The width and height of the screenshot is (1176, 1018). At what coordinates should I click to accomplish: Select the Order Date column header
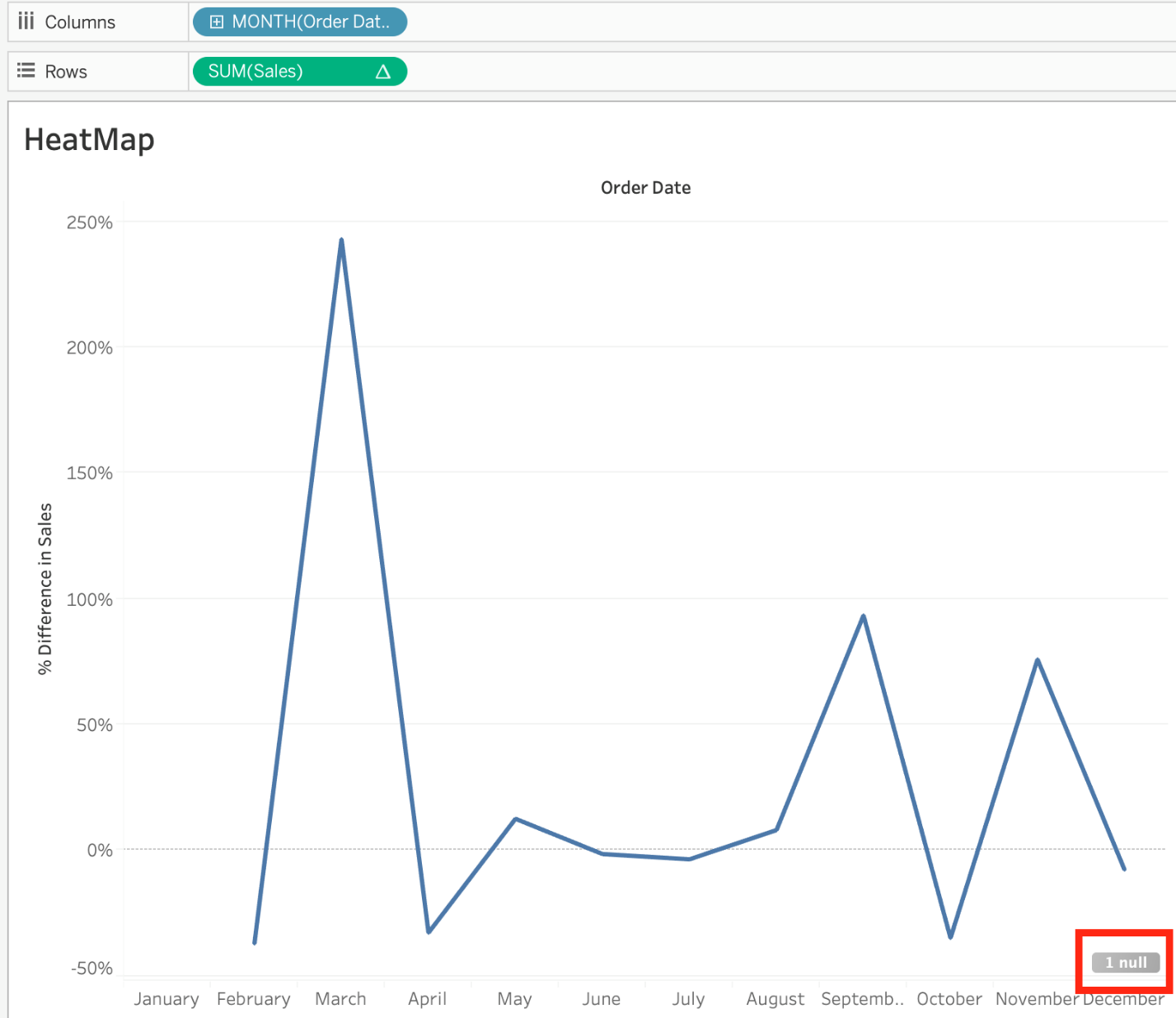click(645, 188)
